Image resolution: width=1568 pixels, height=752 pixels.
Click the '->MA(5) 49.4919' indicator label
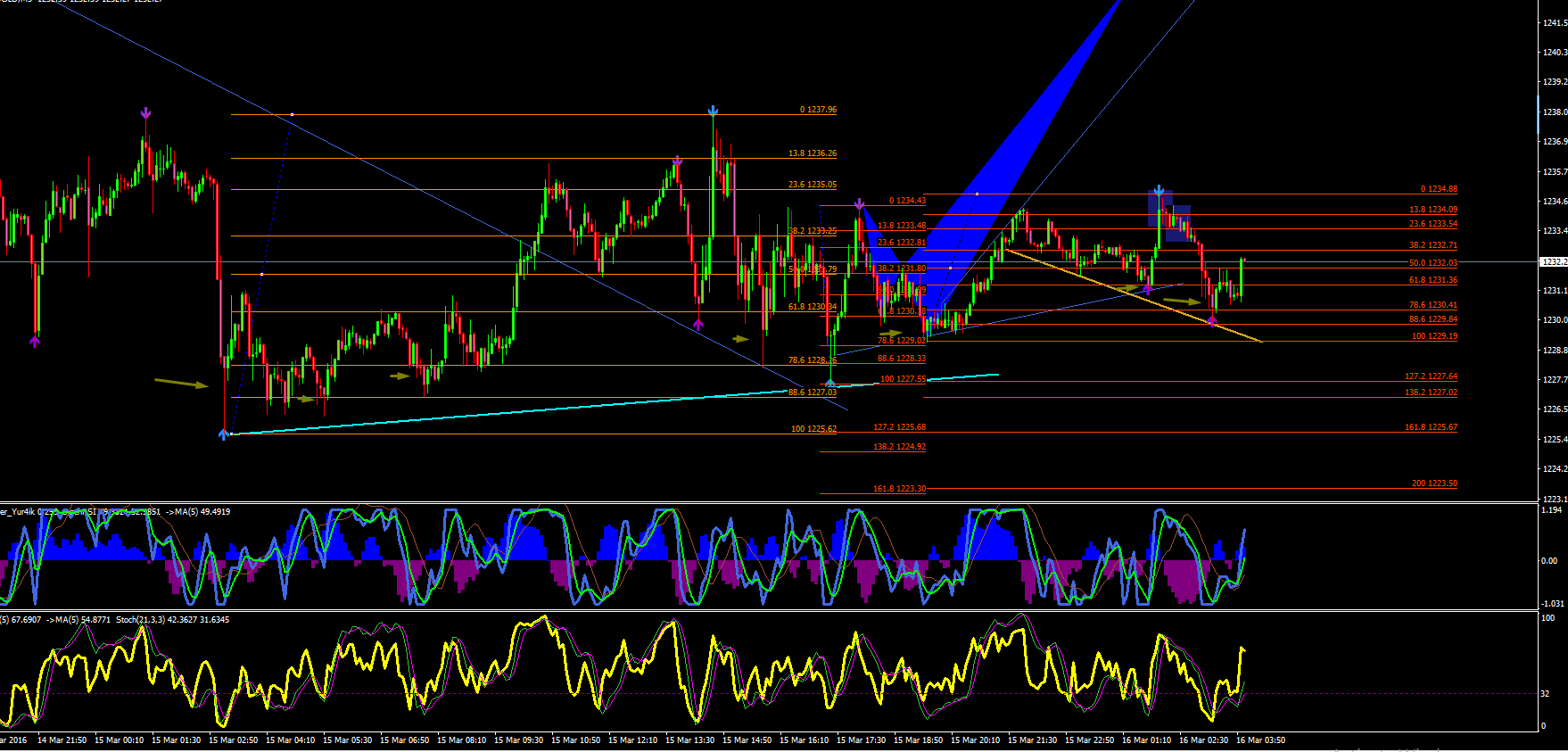click(x=196, y=512)
